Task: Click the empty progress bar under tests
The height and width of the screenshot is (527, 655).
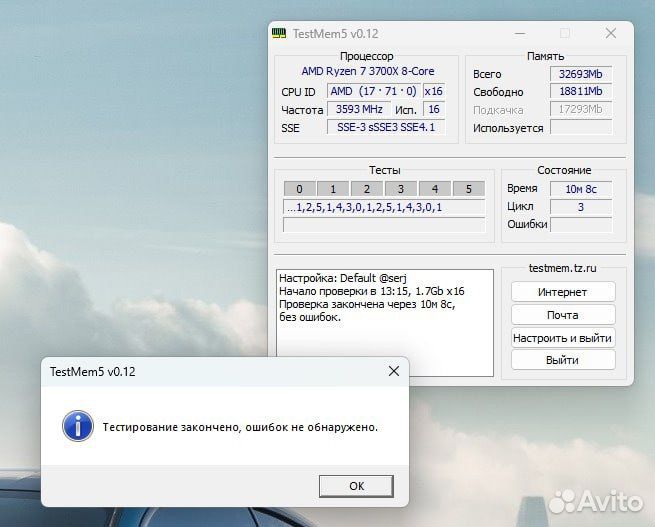Action: click(384, 225)
